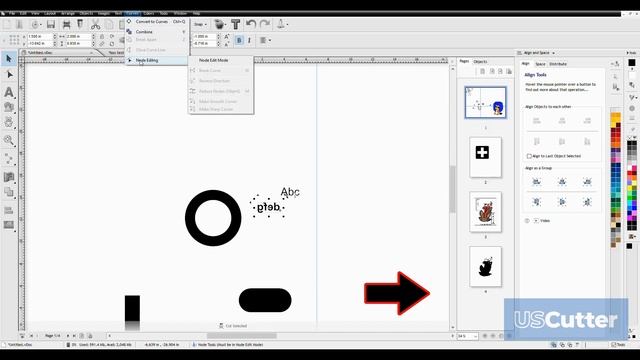Toggle Bold formatting button
Viewport: 640px width, 360px height.
(x=239, y=40)
